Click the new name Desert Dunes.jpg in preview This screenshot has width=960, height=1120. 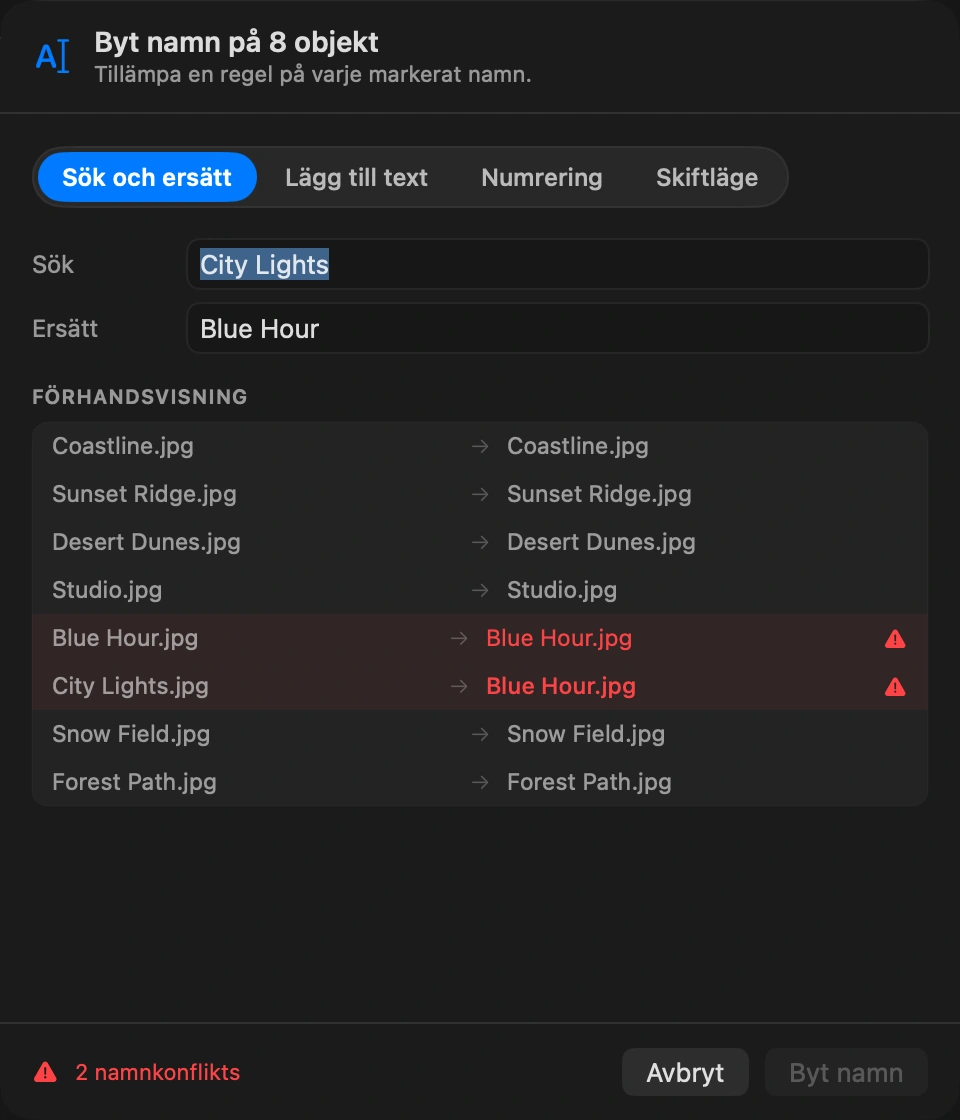tap(601, 542)
